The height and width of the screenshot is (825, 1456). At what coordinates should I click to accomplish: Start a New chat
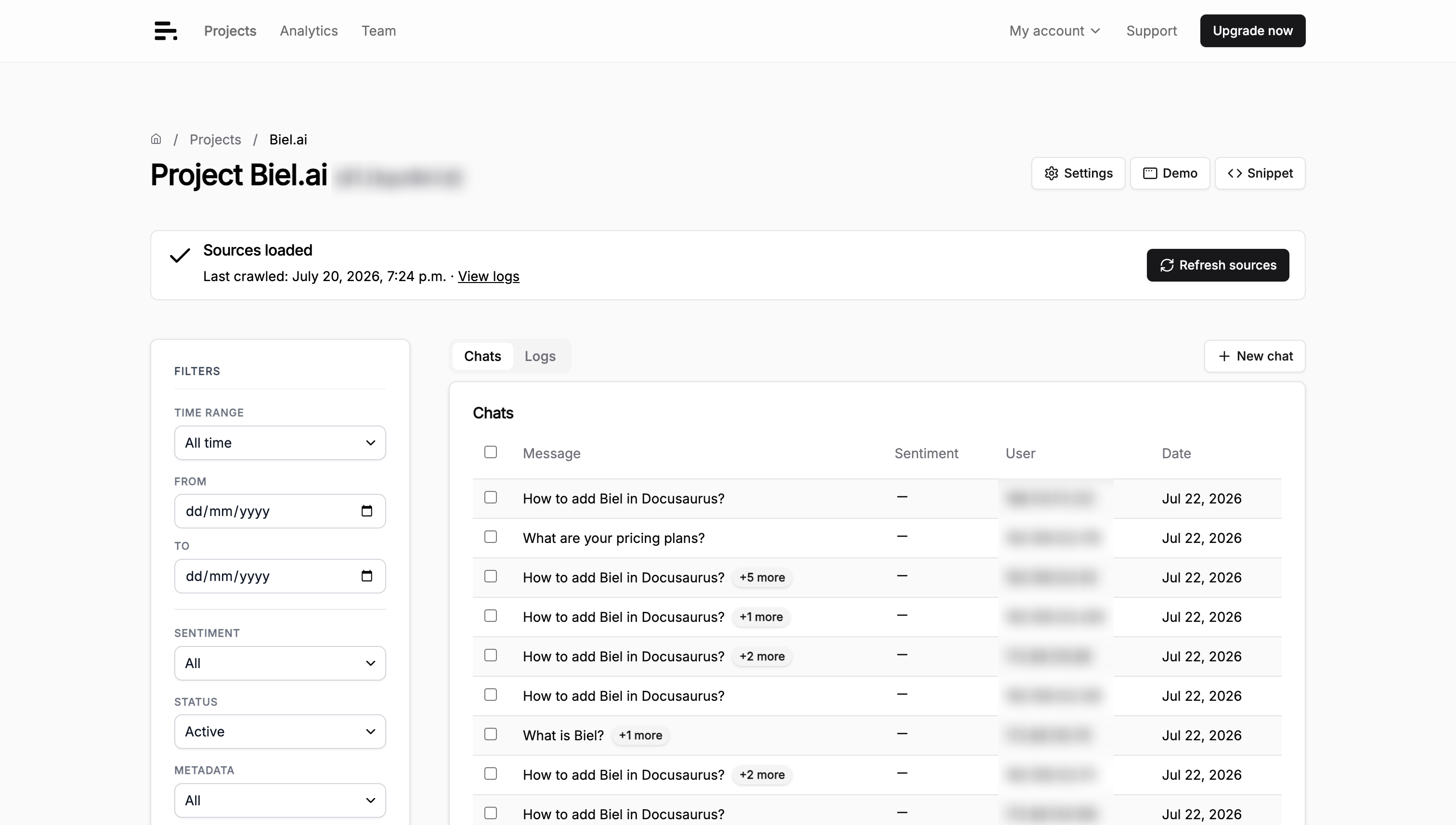tap(1255, 356)
